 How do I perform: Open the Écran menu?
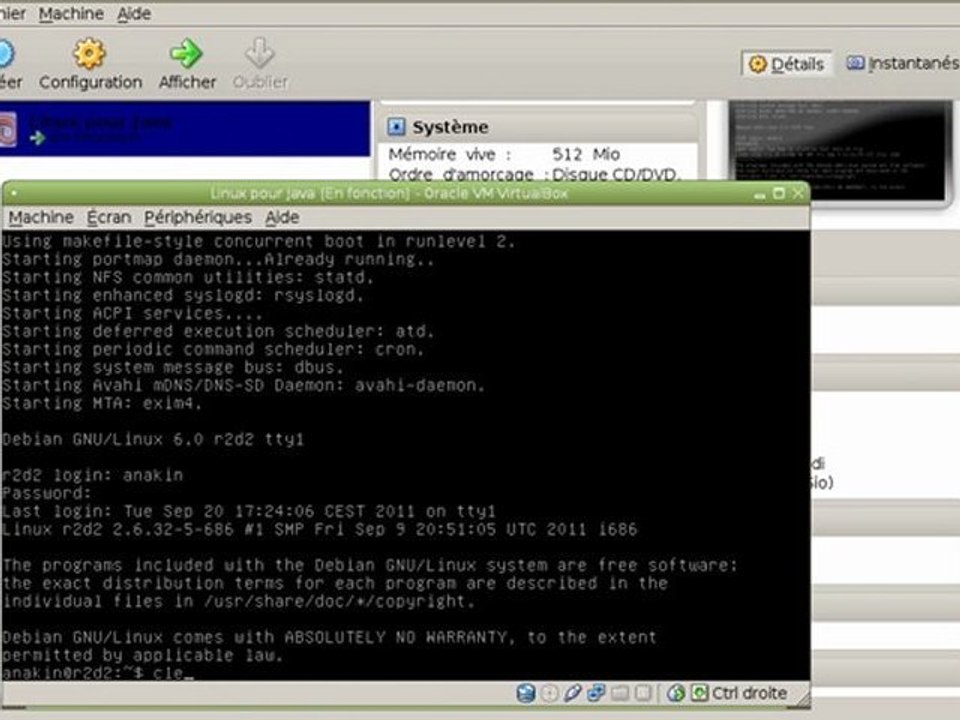[x=109, y=217]
